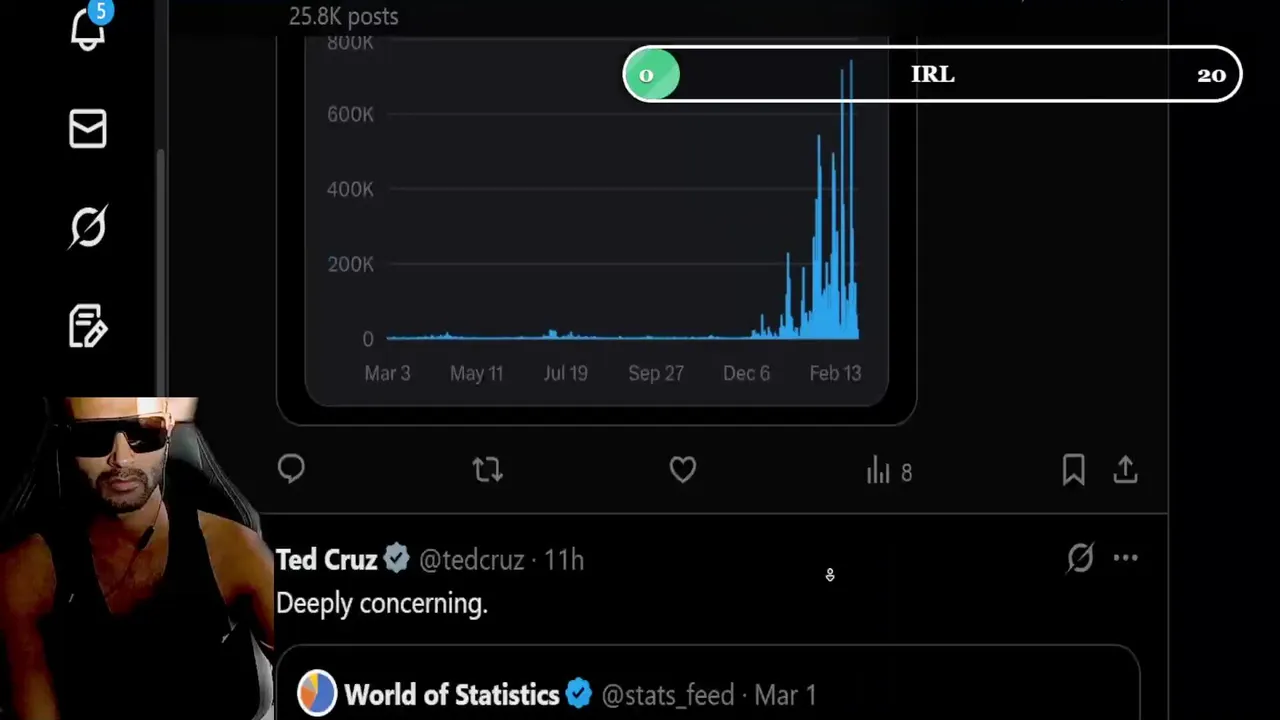
Task: Bookmark the chart post
Action: (x=1073, y=470)
